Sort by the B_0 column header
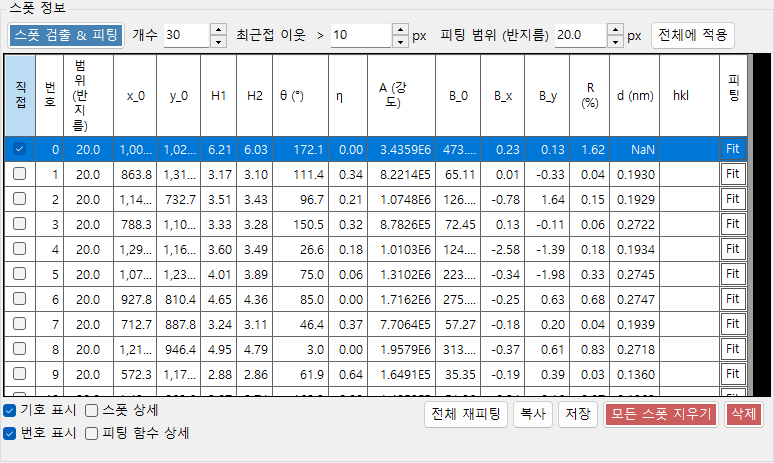This screenshot has height=463, width=774. (458, 95)
